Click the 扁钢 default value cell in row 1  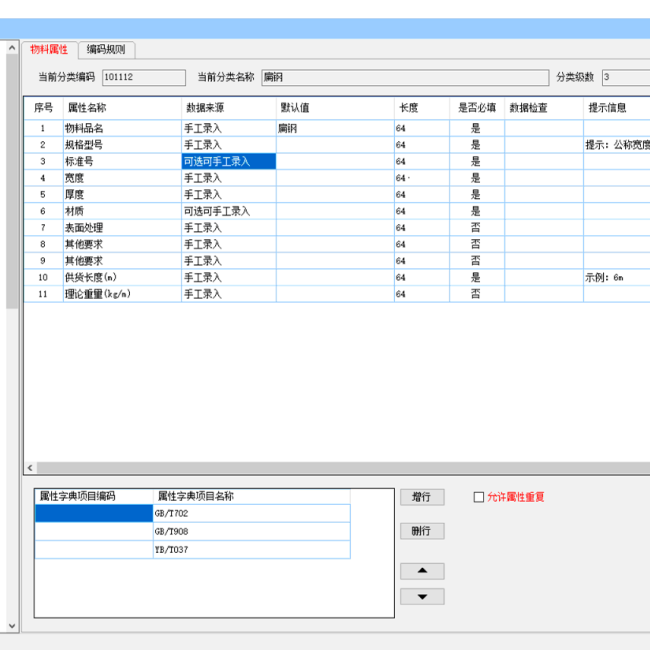pyautogui.click(x=335, y=128)
